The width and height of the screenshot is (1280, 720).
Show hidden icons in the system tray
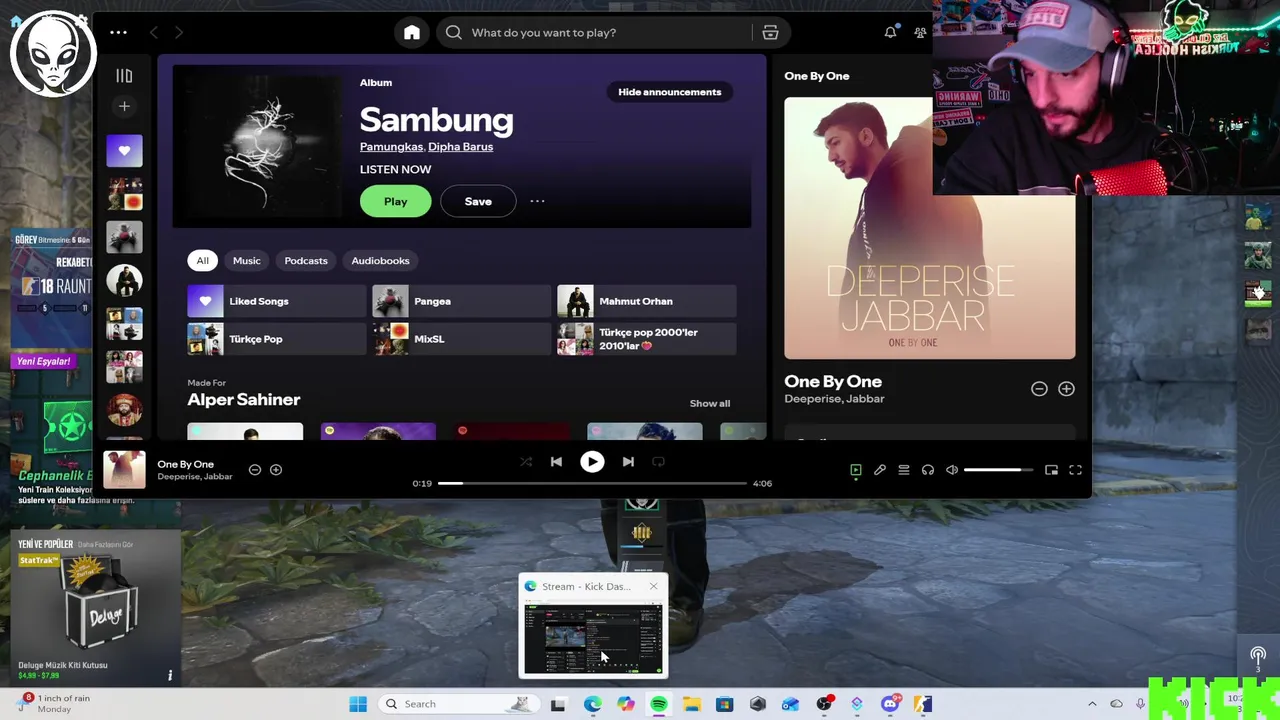click(1092, 704)
